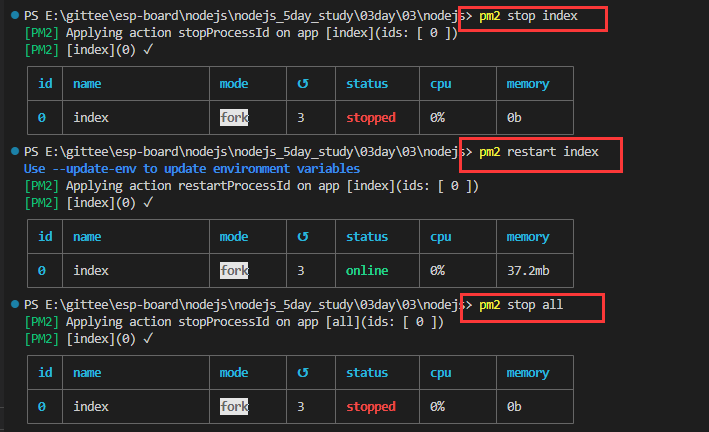Select the 'pm2 stop all' command text
This screenshot has height=432, width=709.
(x=521, y=304)
